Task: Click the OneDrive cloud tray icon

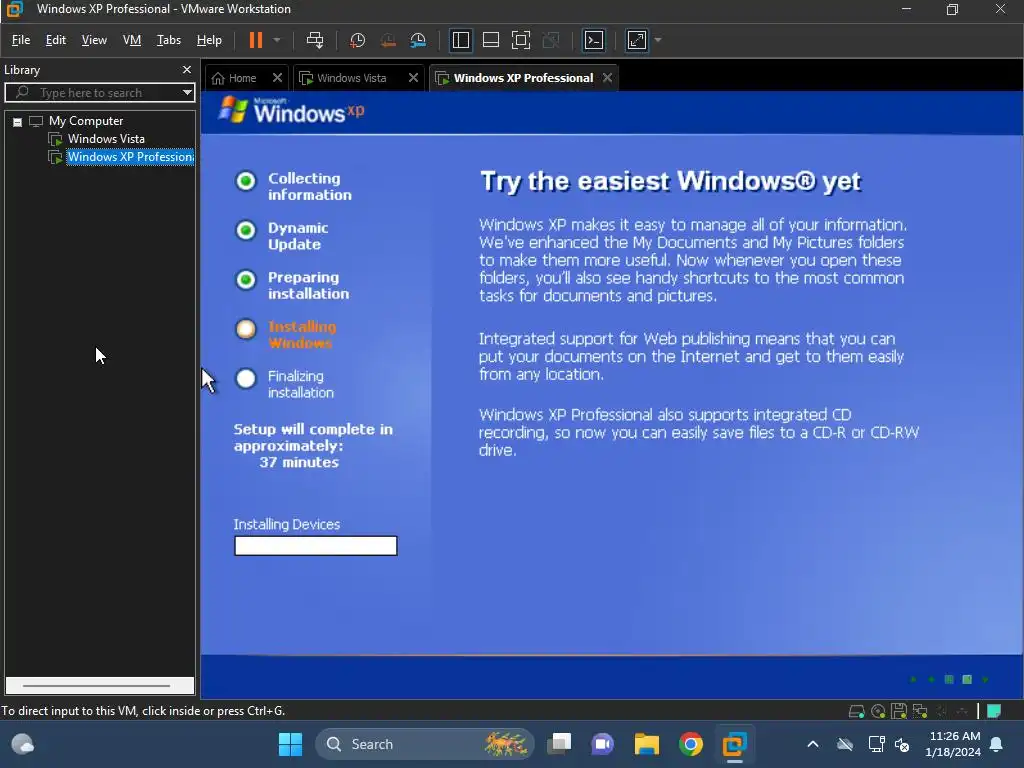Action: [845, 744]
